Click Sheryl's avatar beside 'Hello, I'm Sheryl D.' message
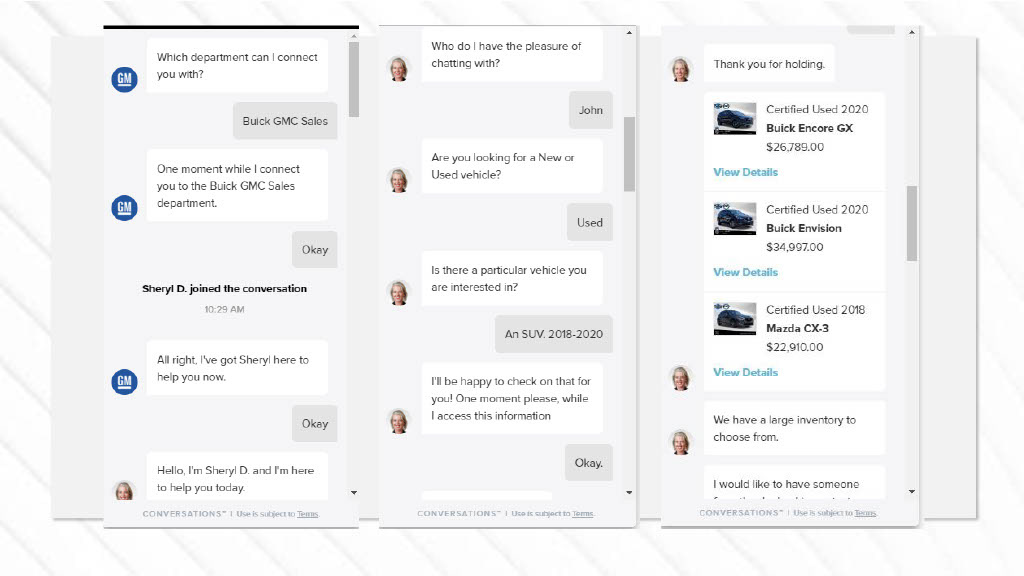 [124, 490]
